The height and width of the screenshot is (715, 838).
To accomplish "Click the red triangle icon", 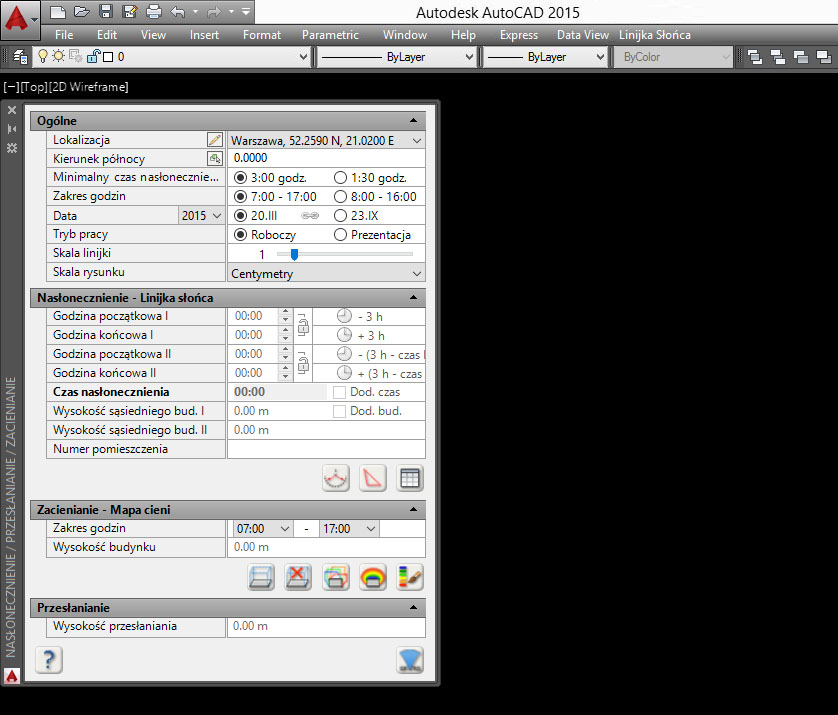I will click(373, 478).
